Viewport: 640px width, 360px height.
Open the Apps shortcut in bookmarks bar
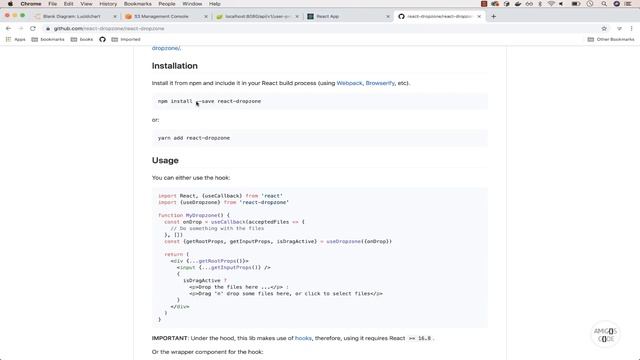[x=16, y=40]
